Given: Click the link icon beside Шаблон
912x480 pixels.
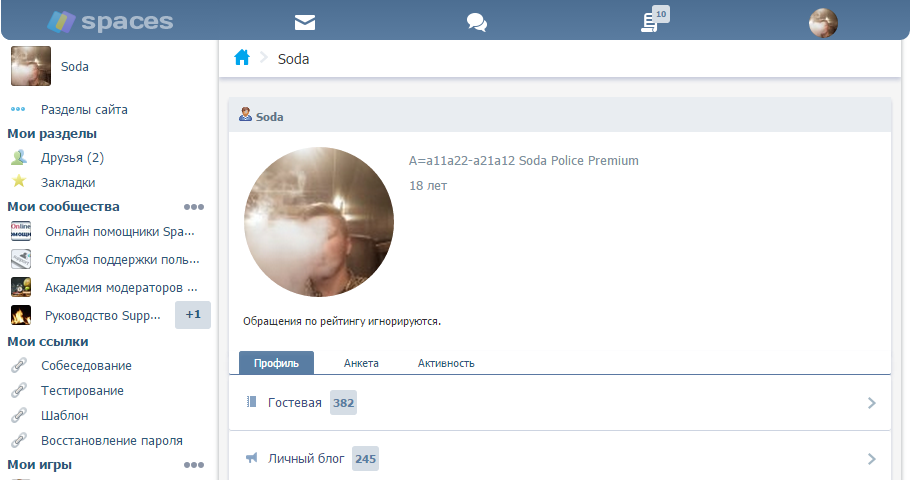Looking at the screenshot, I should 19,415.
